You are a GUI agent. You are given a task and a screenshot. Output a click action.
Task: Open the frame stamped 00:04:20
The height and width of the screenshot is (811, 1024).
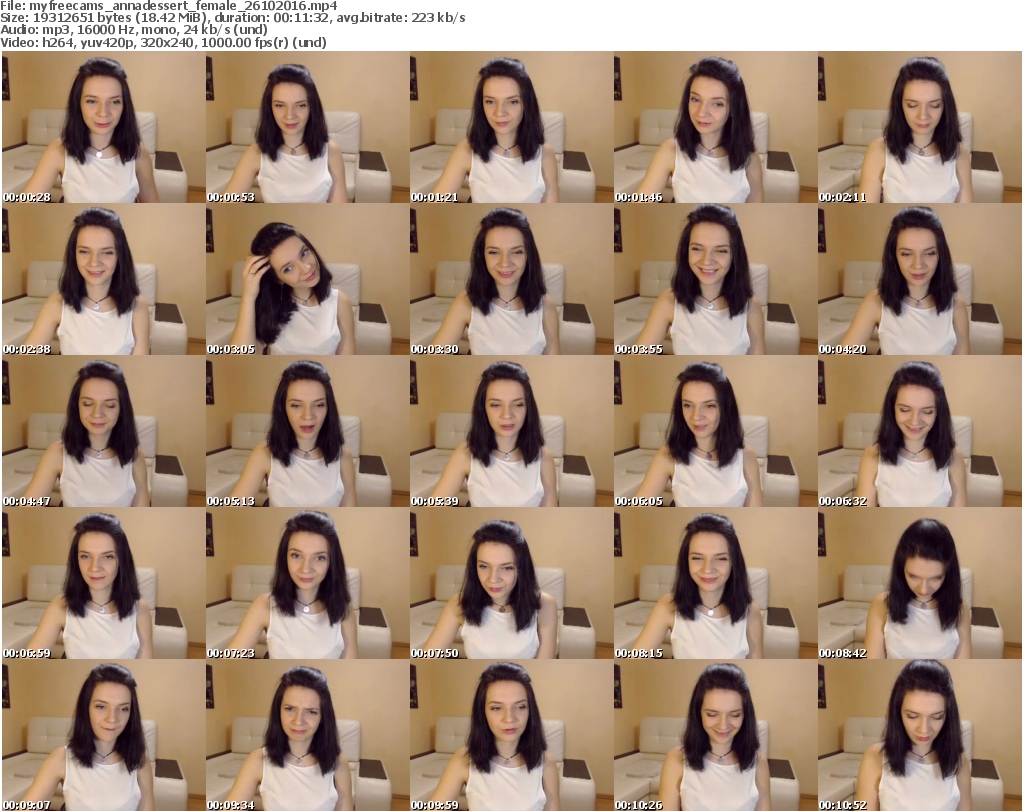tap(920, 279)
